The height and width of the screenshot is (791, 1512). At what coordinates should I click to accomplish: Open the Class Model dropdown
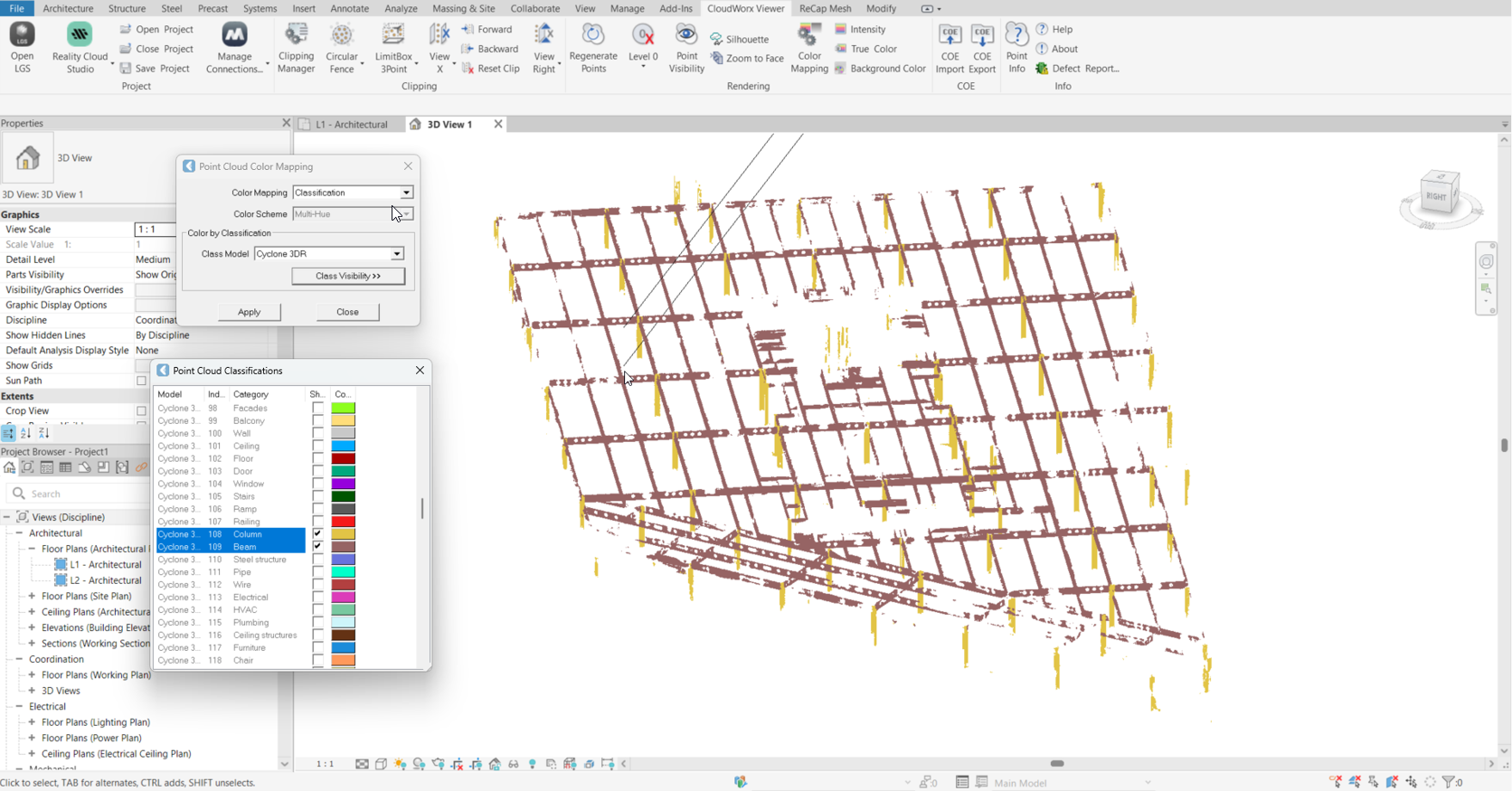click(396, 254)
